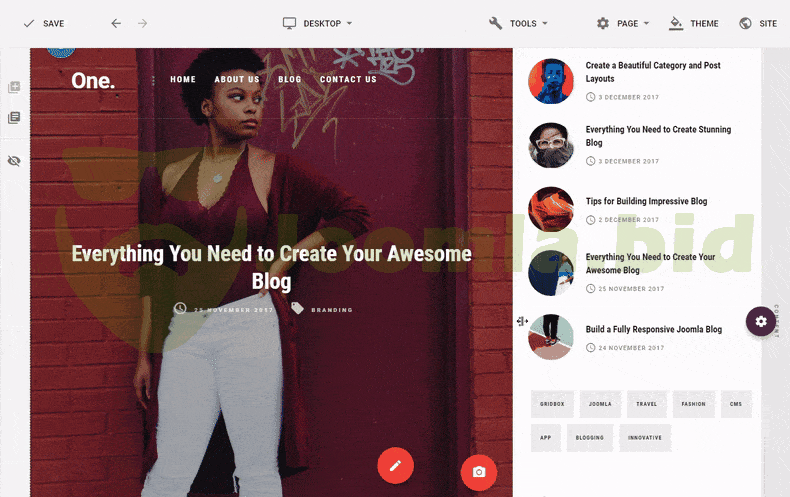
Task: Select the About Us menu item
Action: [x=237, y=80]
